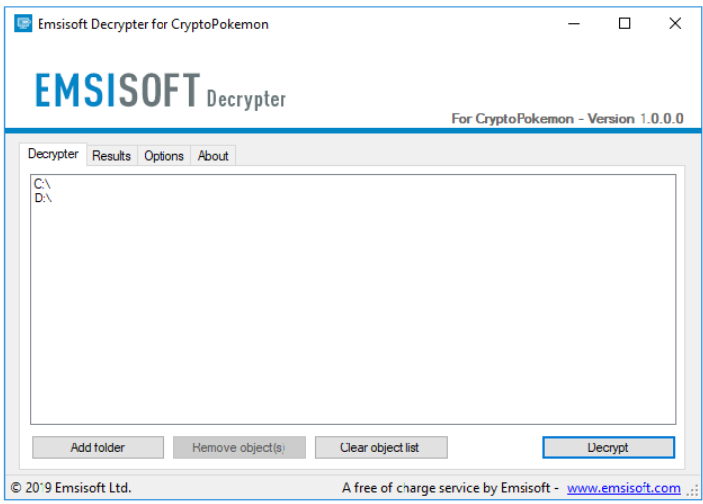Minimize the decrypter window
This screenshot has height=504, width=703.
point(574,23)
